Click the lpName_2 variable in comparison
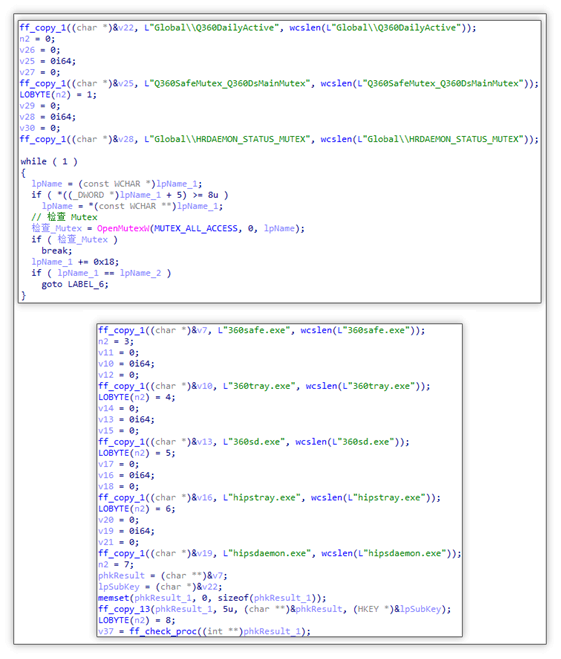The width and height of the screenshot is (561, 659). [x=140, y=273]
